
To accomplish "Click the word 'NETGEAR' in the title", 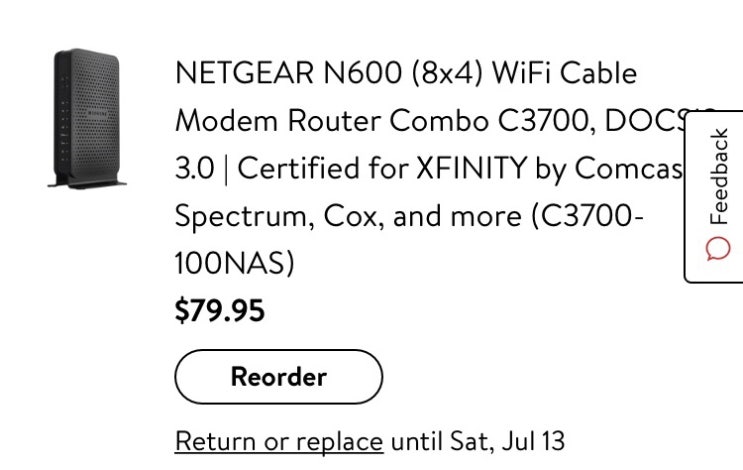I will click(x=244, y=73).
